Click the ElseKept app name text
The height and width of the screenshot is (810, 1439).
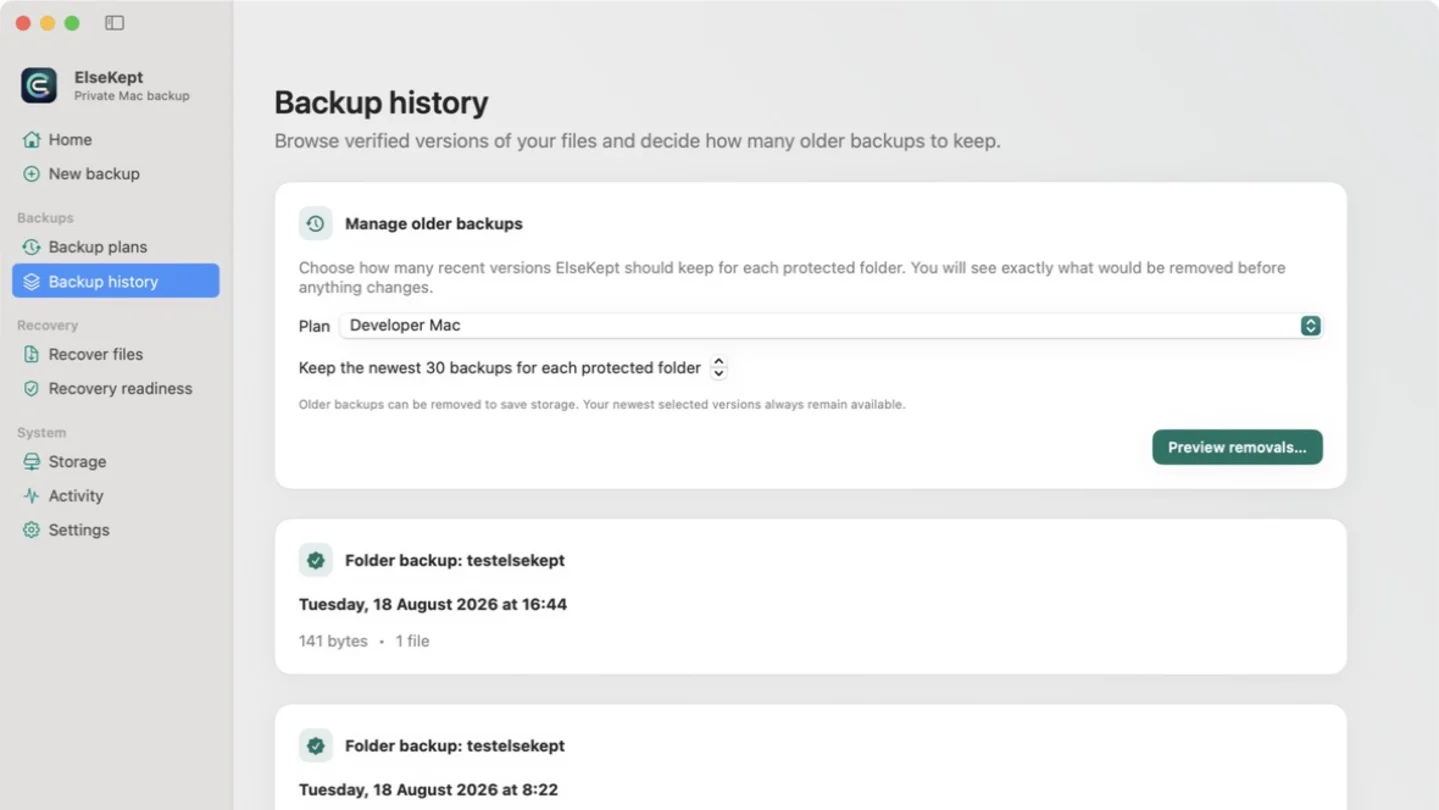point(108,77)
